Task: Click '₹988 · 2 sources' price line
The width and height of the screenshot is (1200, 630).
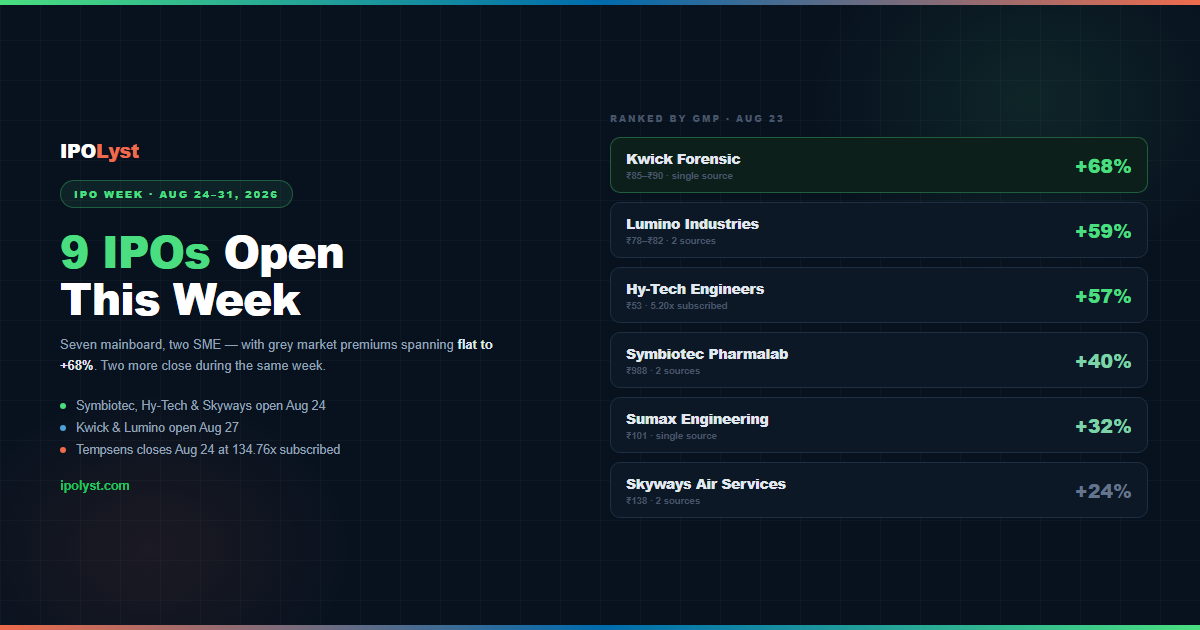Action: [663, 371]
